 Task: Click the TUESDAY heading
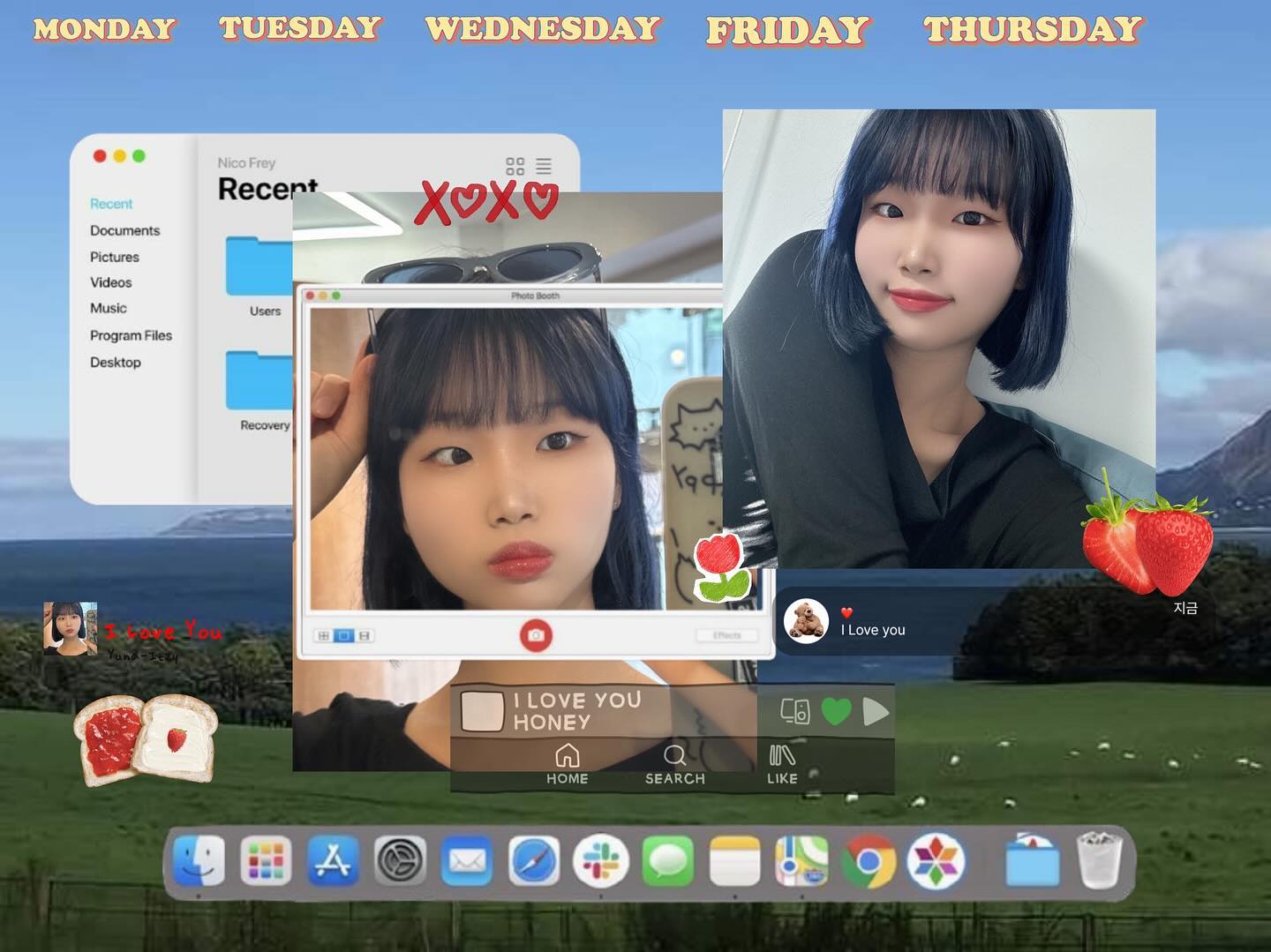coord(300,27)
